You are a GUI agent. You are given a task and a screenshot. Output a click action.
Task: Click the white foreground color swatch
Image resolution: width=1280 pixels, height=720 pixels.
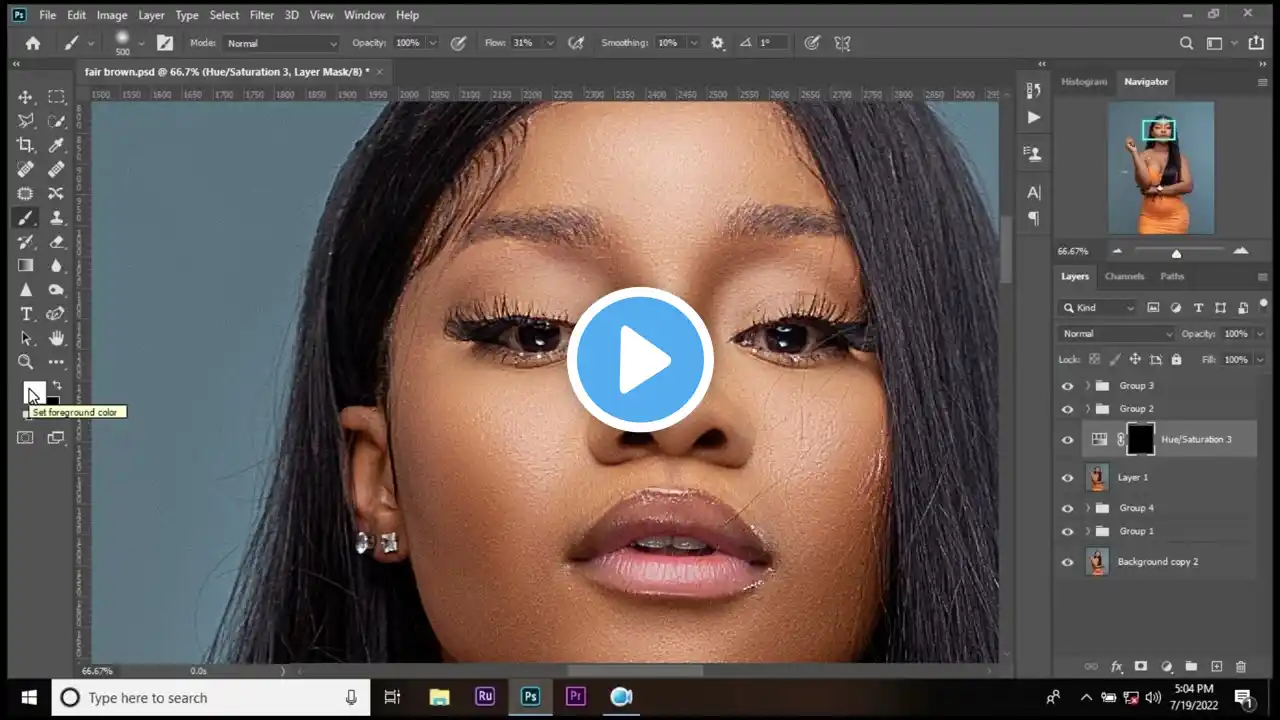(33, 391)
